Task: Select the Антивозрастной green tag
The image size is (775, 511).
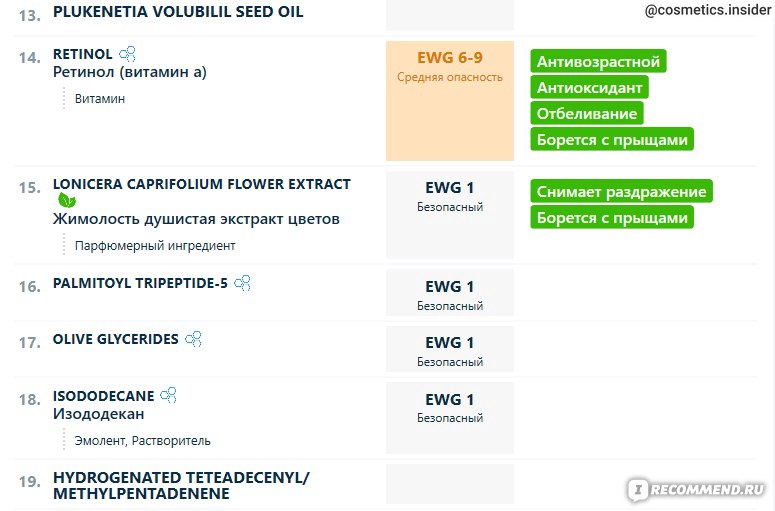Action: [x=598, y=61]
